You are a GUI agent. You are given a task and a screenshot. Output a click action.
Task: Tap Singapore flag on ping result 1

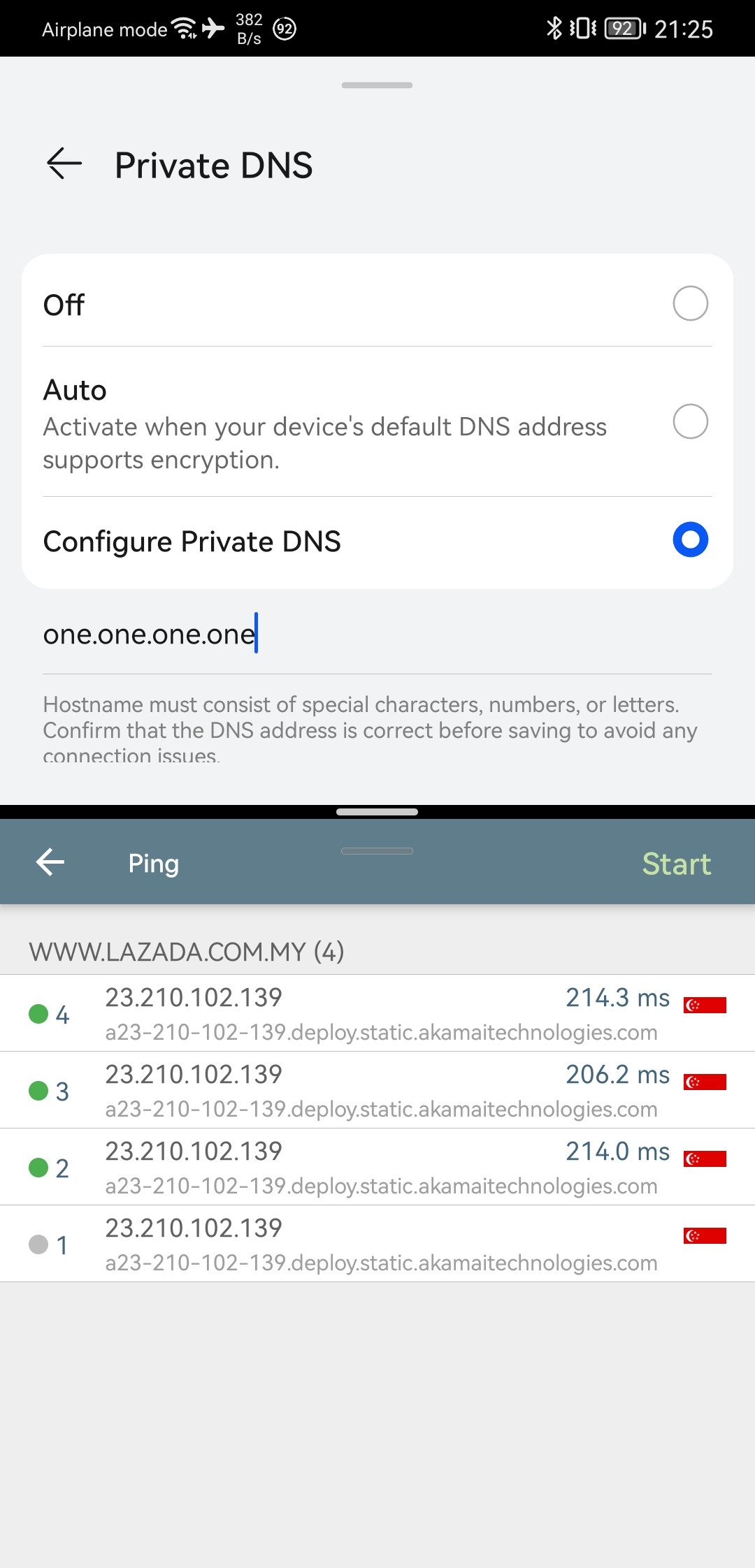pos(705,1235)
